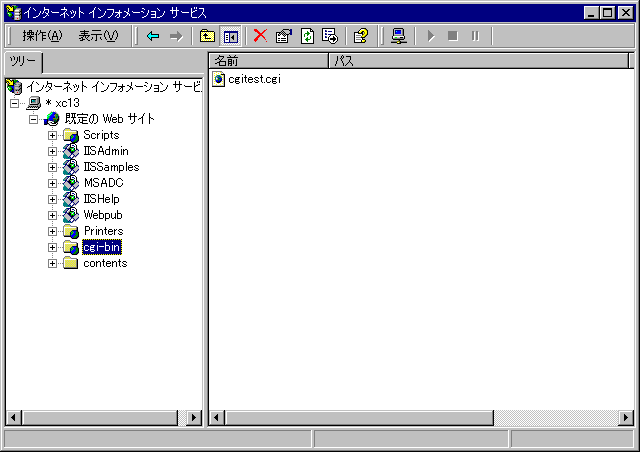Expand the Webpub node
The height and width of the screenshot is (452, 640).
click(x=52, y=215)
